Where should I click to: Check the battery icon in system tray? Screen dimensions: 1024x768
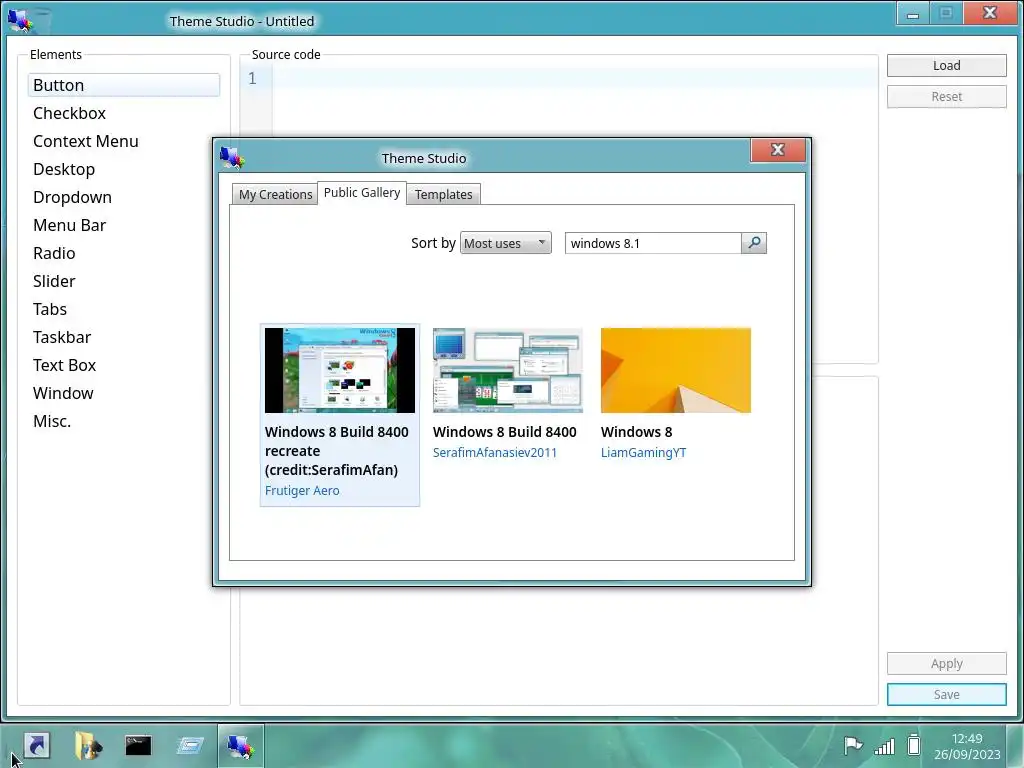pyautogui.click(x=914, y=745)
